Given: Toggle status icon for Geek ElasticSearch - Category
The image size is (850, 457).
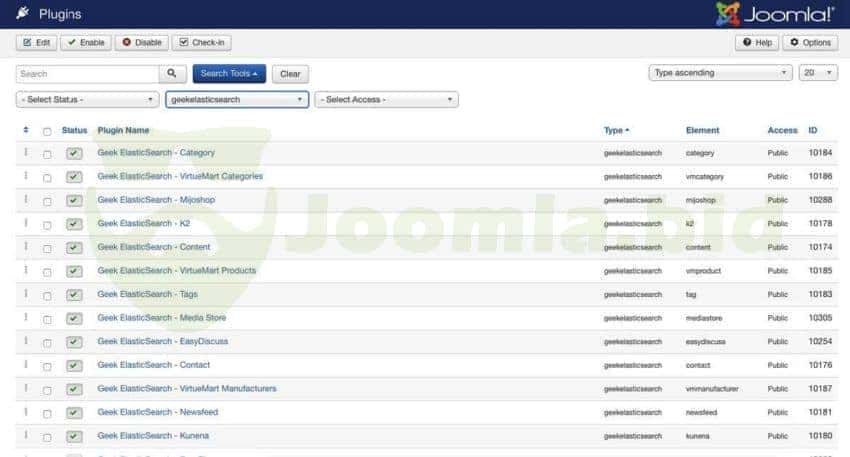Looking at the screenshot, I should tap(74, 153).
